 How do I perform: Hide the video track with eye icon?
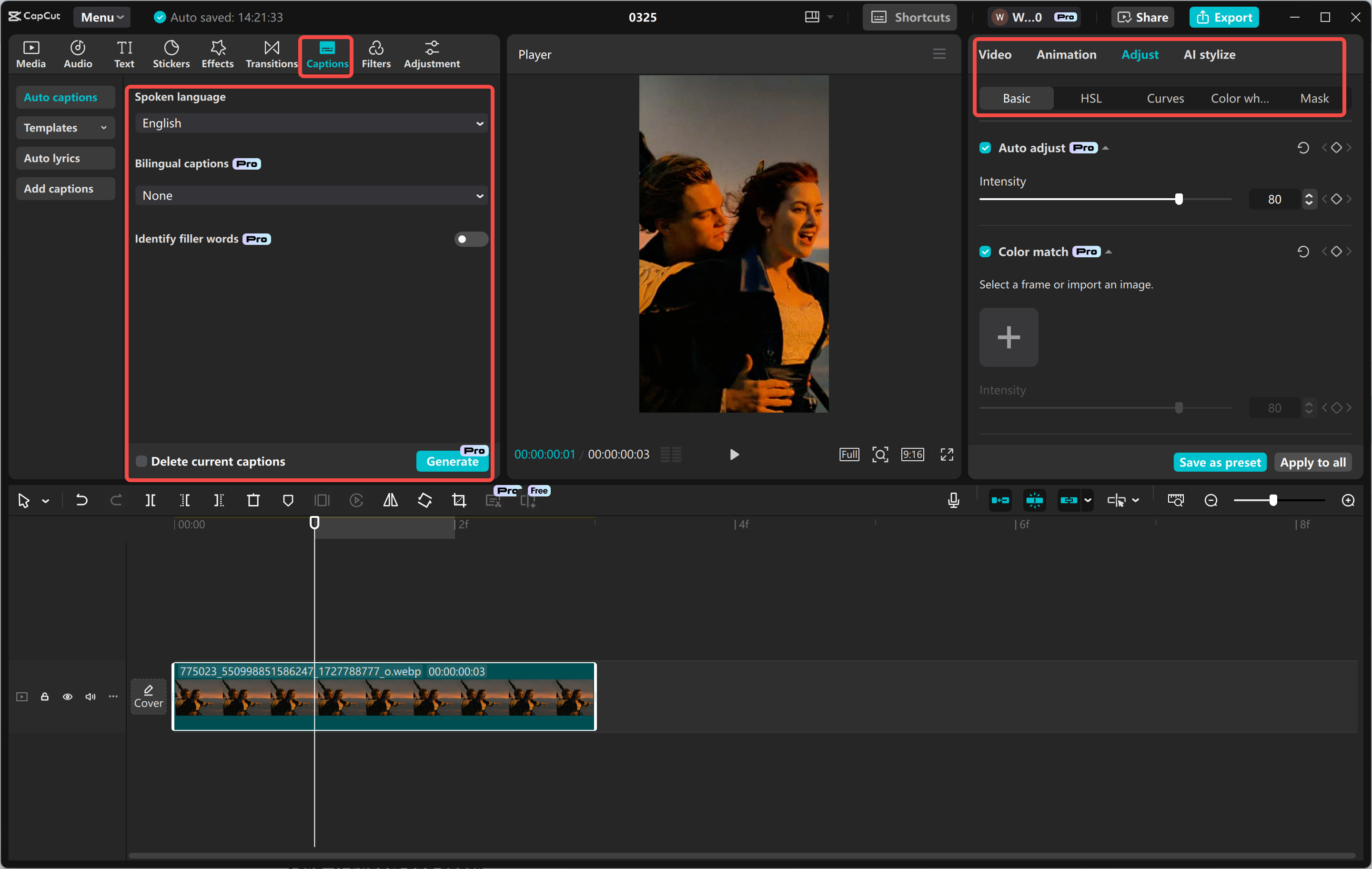(67, 697)
